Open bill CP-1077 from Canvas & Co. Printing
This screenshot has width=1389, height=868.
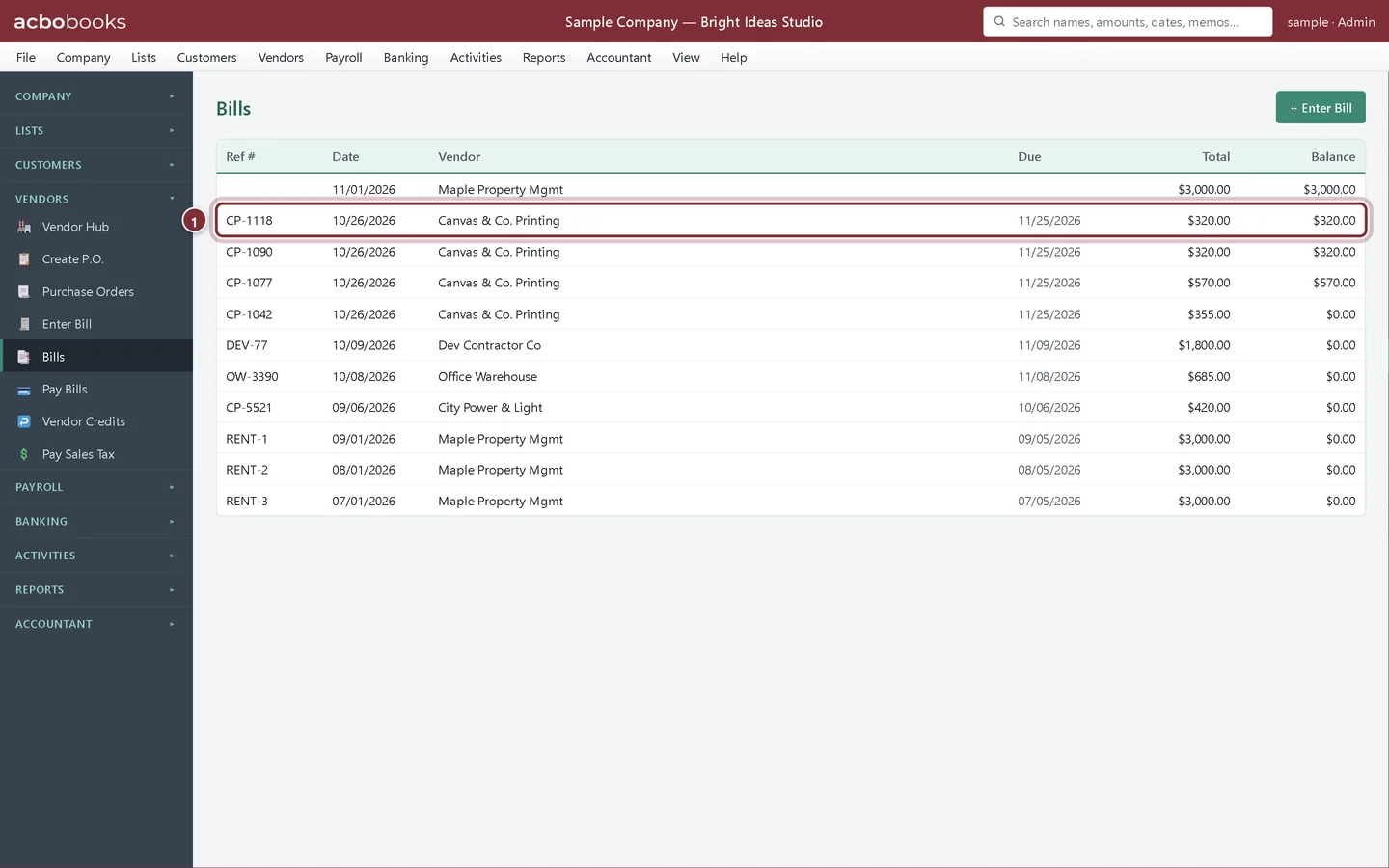coord(791,284)
